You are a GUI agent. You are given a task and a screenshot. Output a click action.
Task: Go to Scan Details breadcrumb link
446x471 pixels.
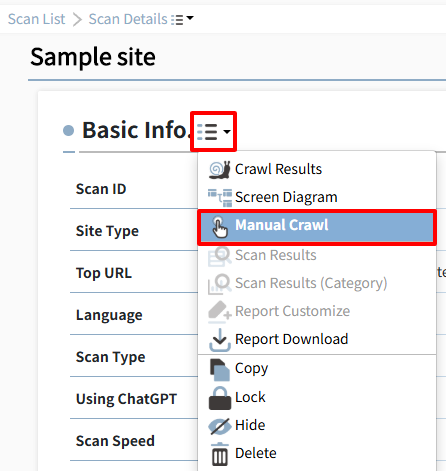pos(128,19)
